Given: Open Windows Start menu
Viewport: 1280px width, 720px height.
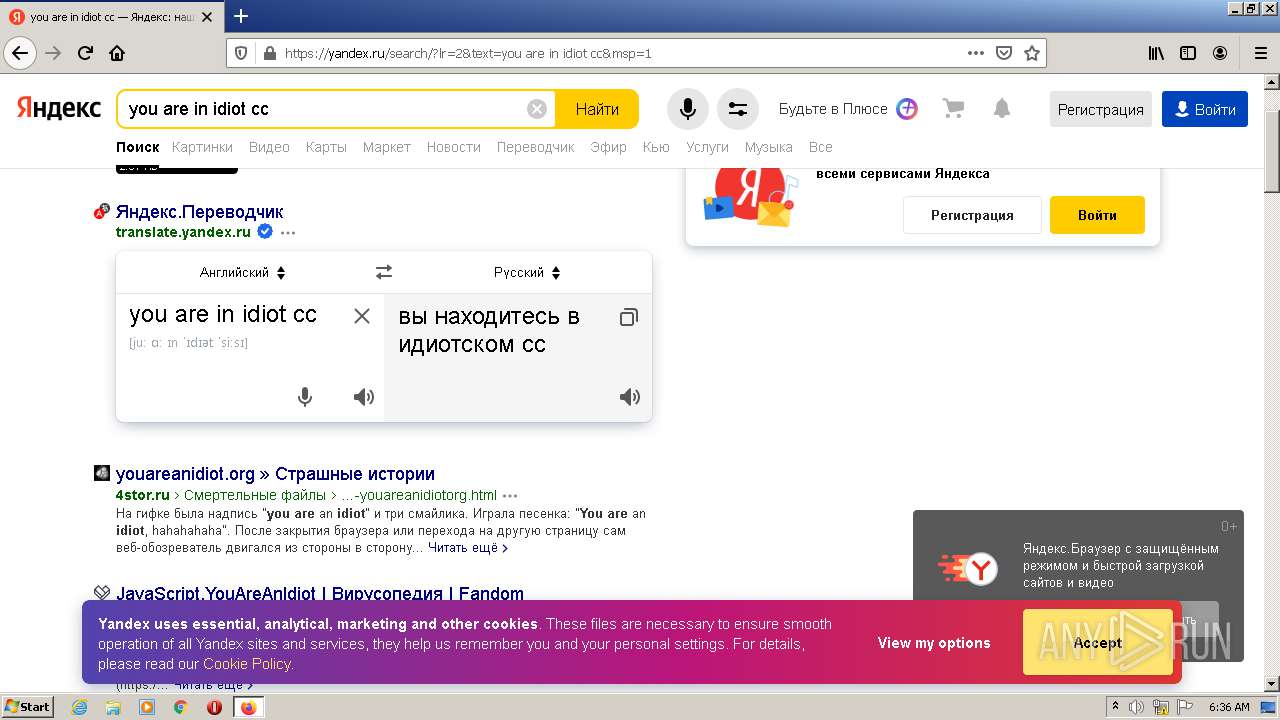Looking at the screenshot, I should click(x=28, y=707).
